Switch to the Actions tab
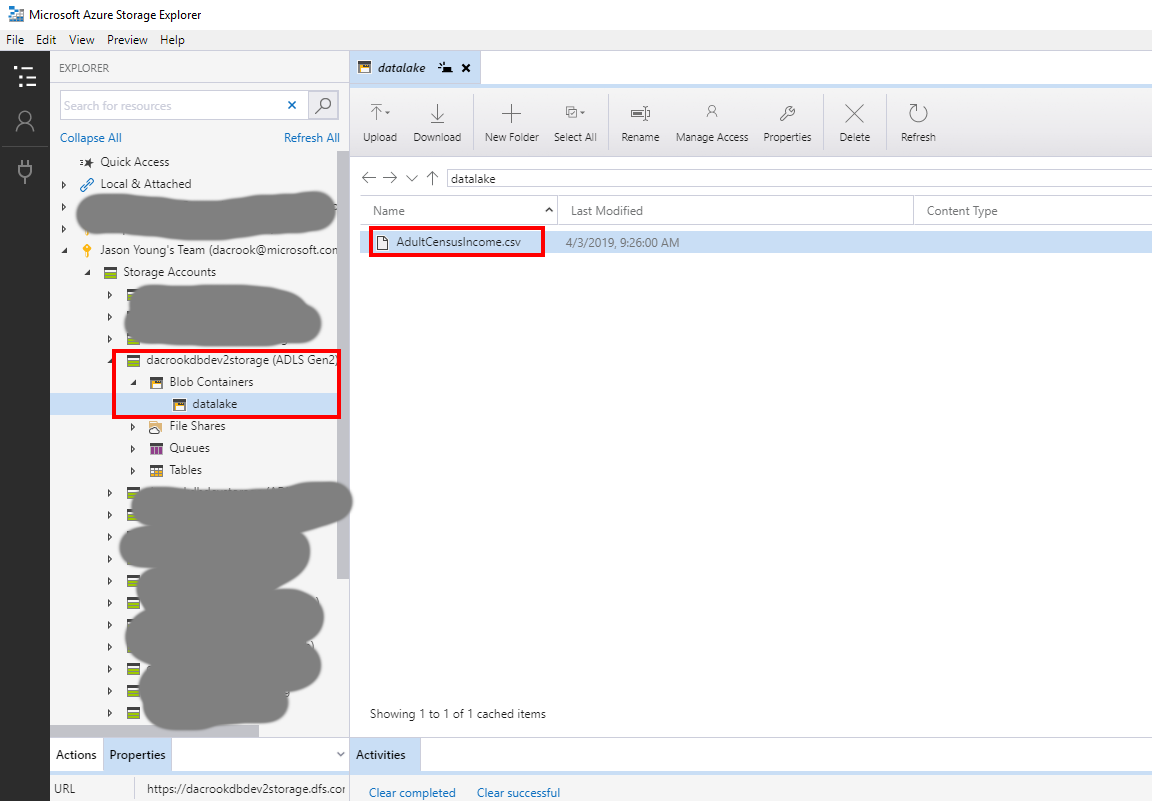This screenshot has height=801, width=1152. coord(76,755)
